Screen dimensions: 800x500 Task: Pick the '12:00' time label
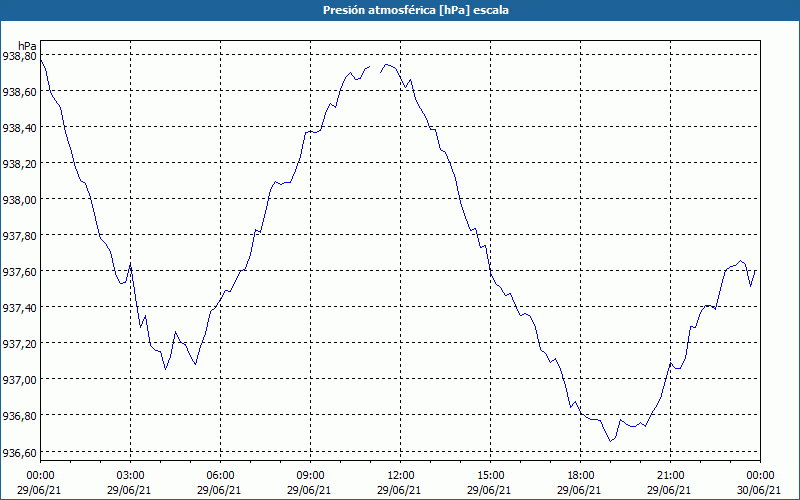tap(401, 476)
